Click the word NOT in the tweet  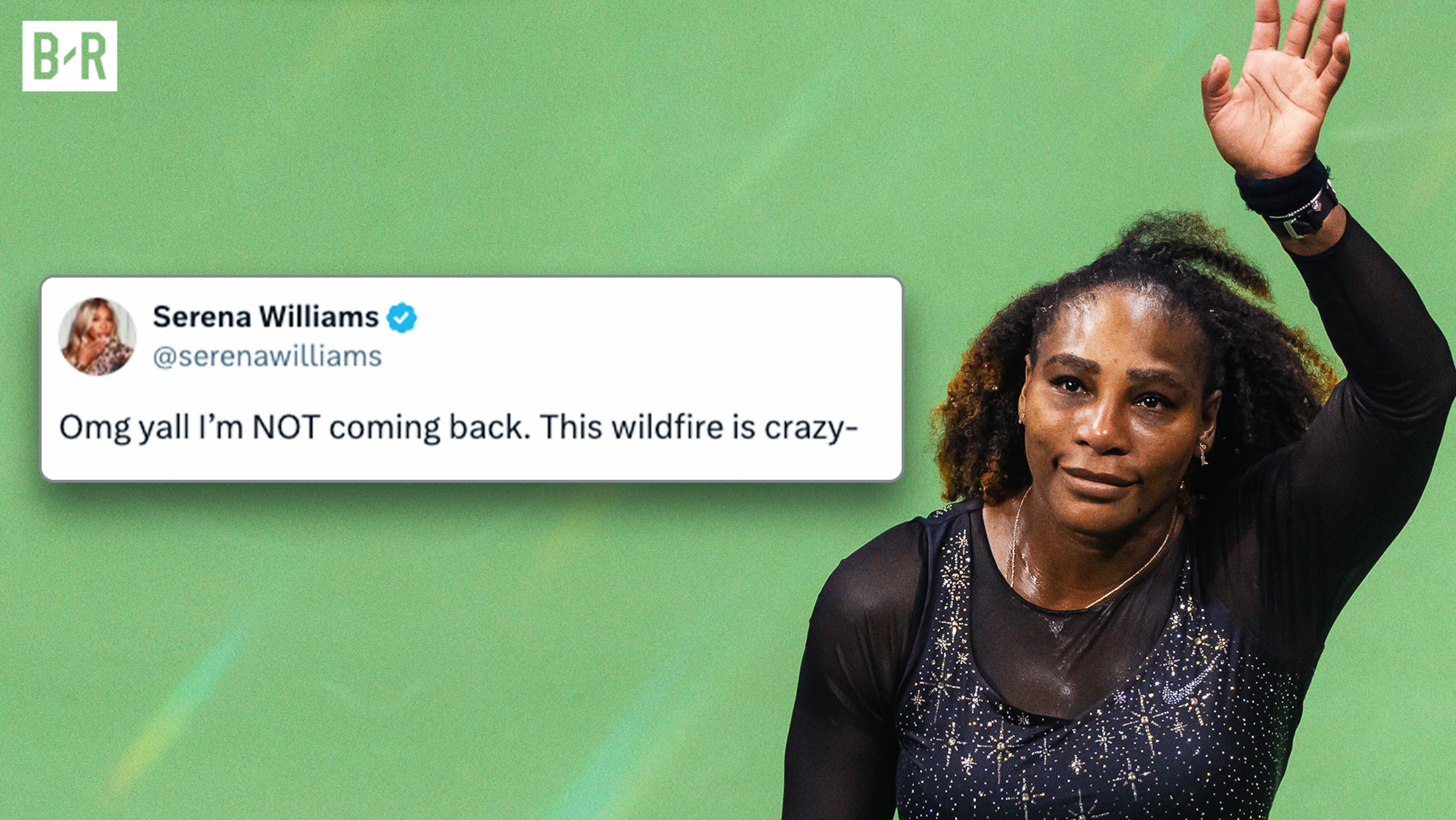286,427
